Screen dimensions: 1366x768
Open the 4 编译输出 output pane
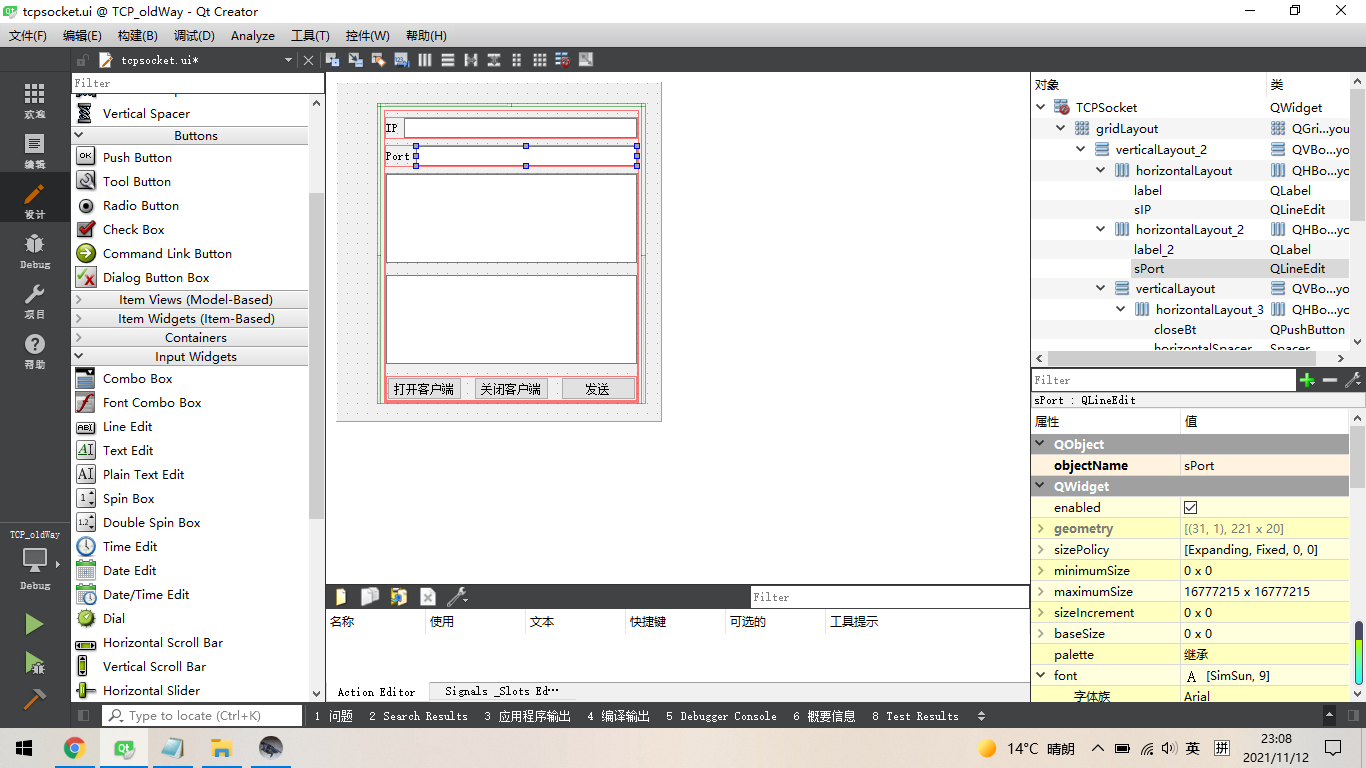618,716
